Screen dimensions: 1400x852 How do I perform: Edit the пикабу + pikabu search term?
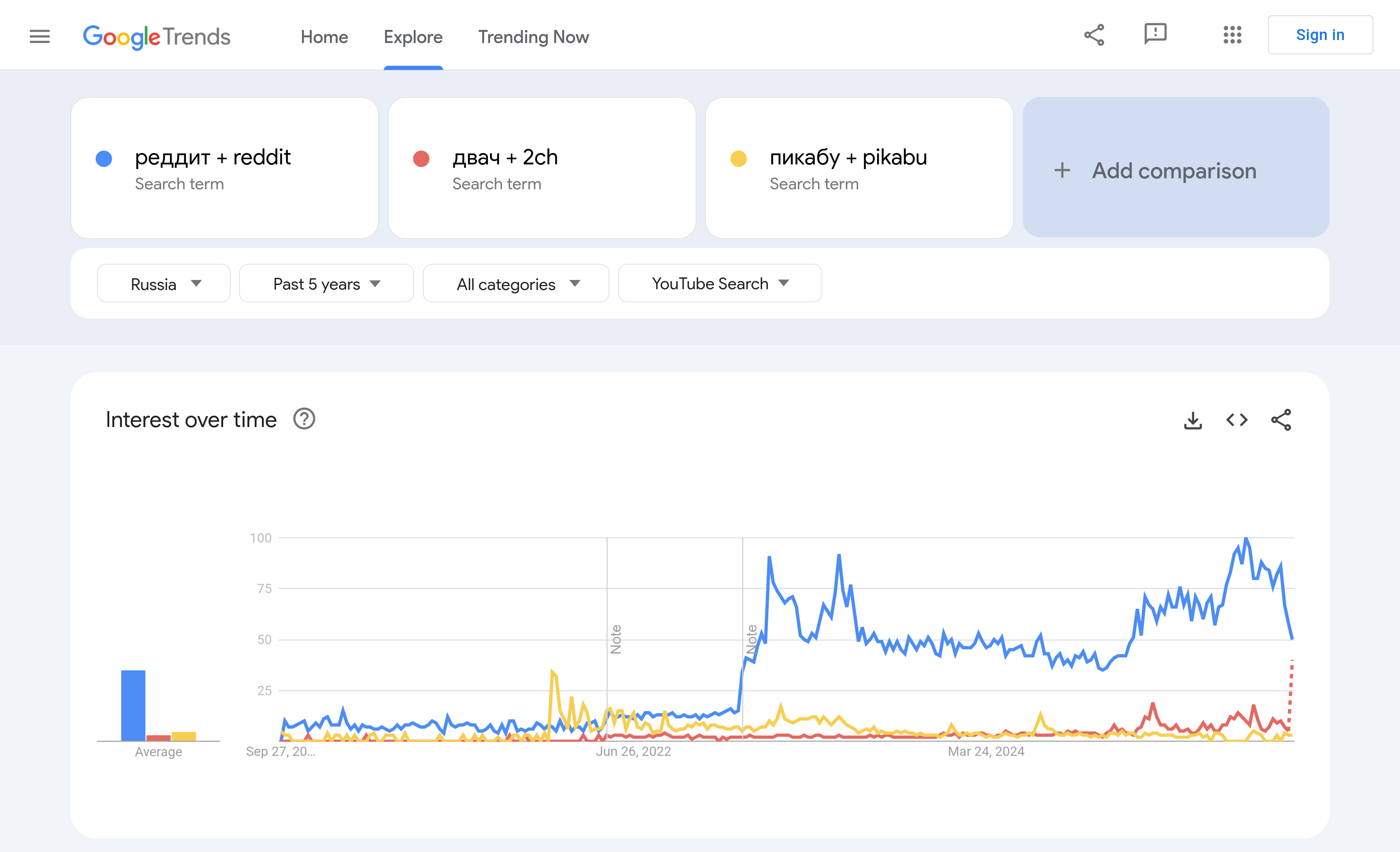(848, 157)
